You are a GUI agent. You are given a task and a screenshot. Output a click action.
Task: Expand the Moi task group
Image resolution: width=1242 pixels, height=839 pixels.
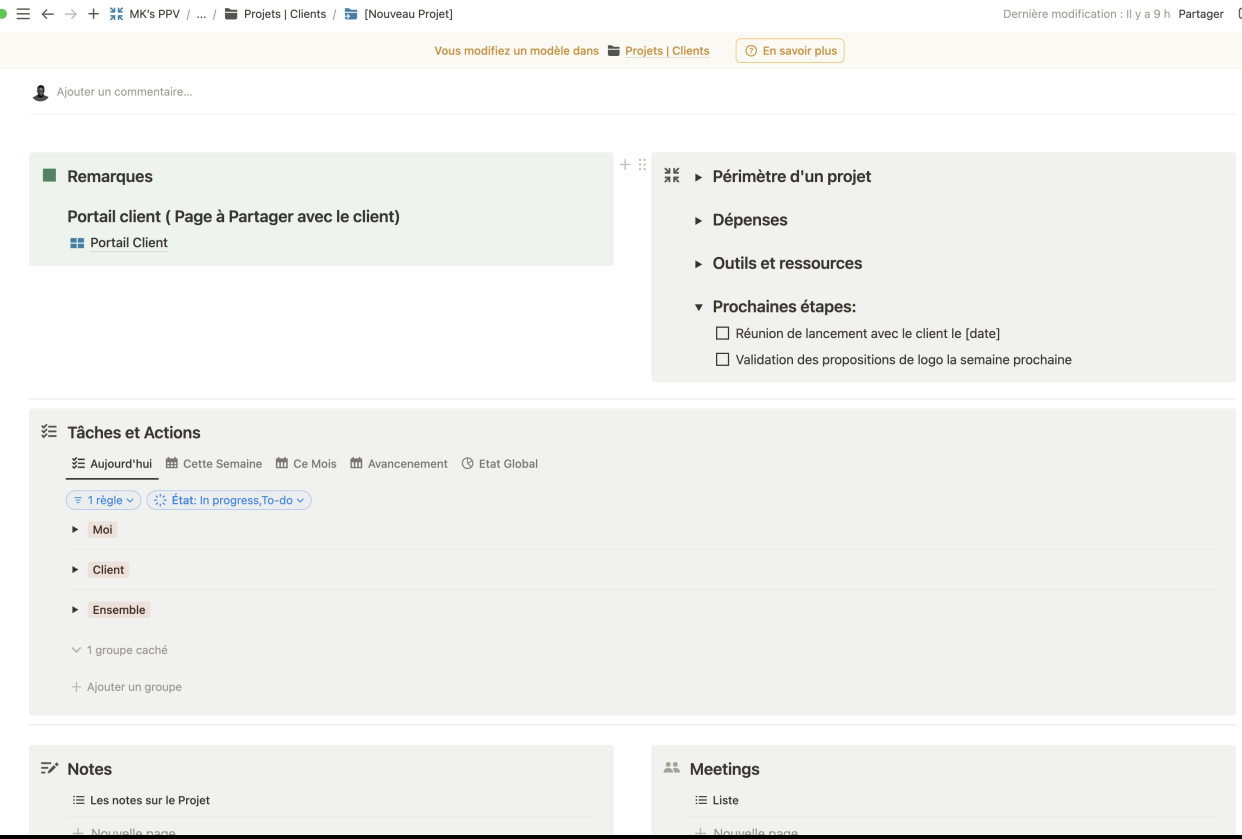click(x=73, y=529)
